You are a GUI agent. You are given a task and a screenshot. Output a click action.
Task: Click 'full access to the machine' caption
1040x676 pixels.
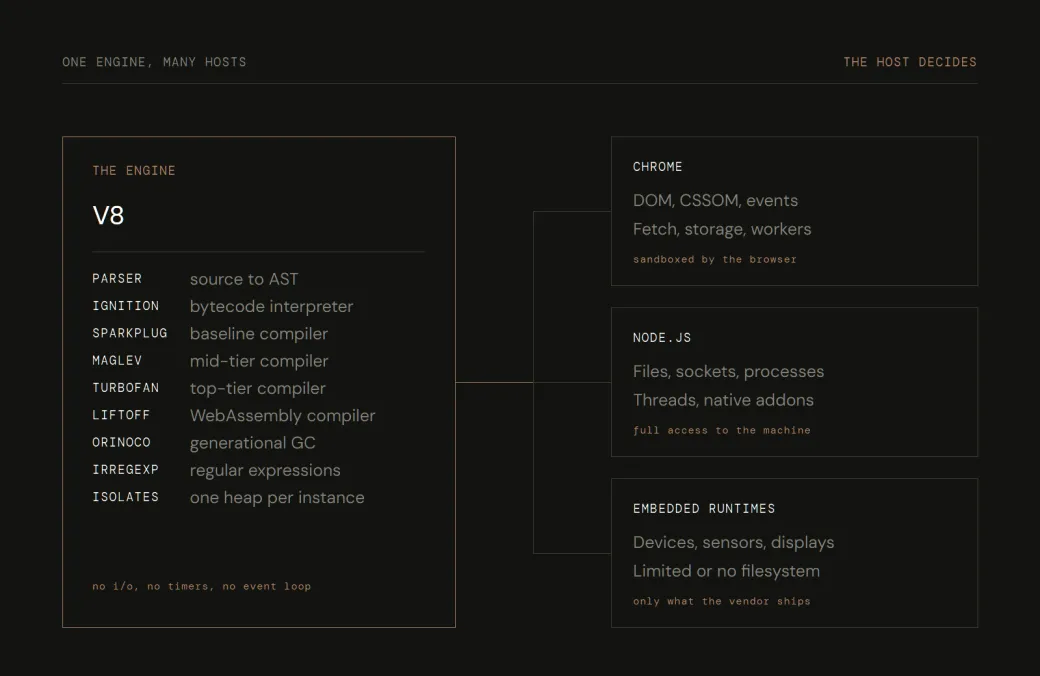[722, 430]
